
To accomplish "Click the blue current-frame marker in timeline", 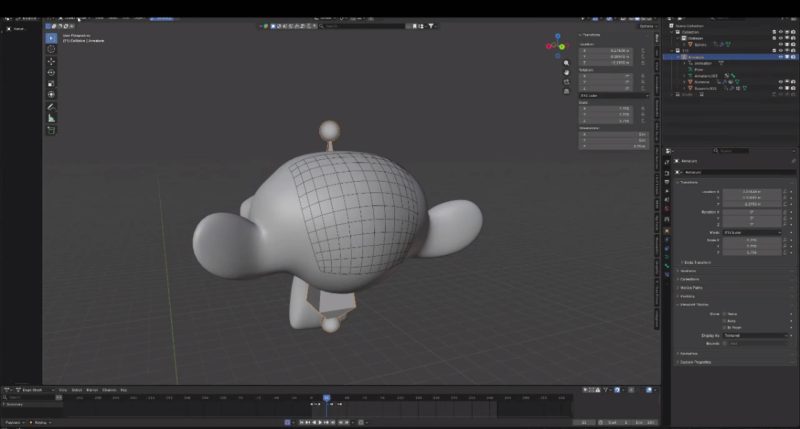I will [326, 397].
